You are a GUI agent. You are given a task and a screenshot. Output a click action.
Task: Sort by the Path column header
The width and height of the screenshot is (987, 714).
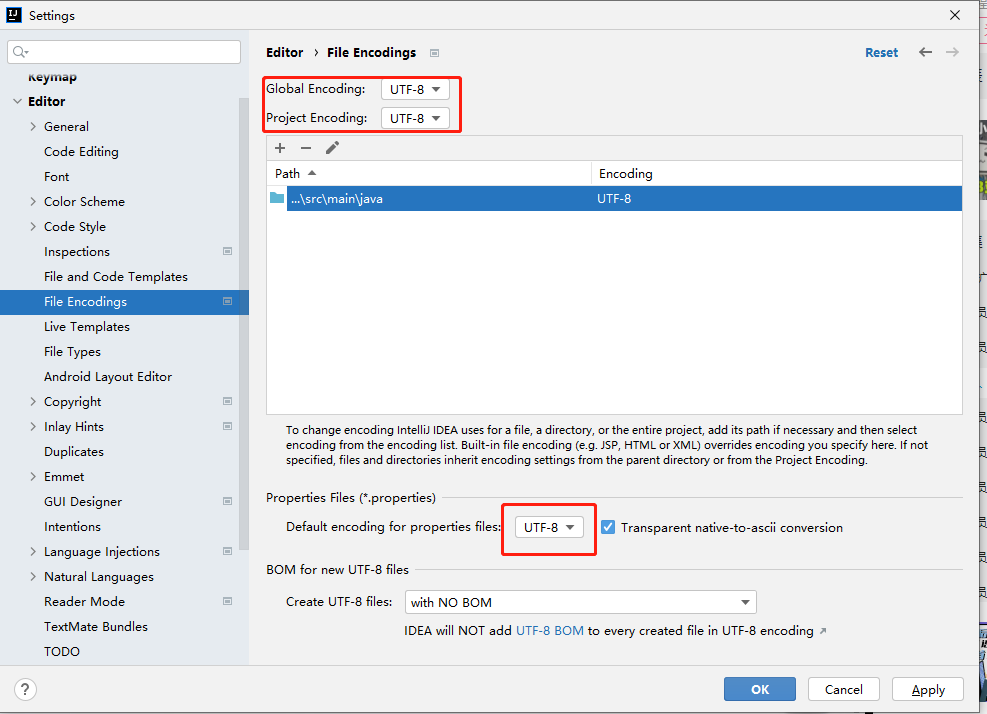429,173
